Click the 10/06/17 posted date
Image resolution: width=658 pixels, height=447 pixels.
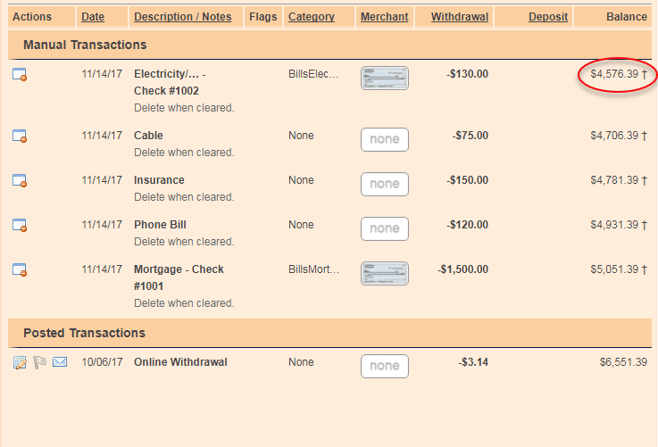click(x=102, y=362)
